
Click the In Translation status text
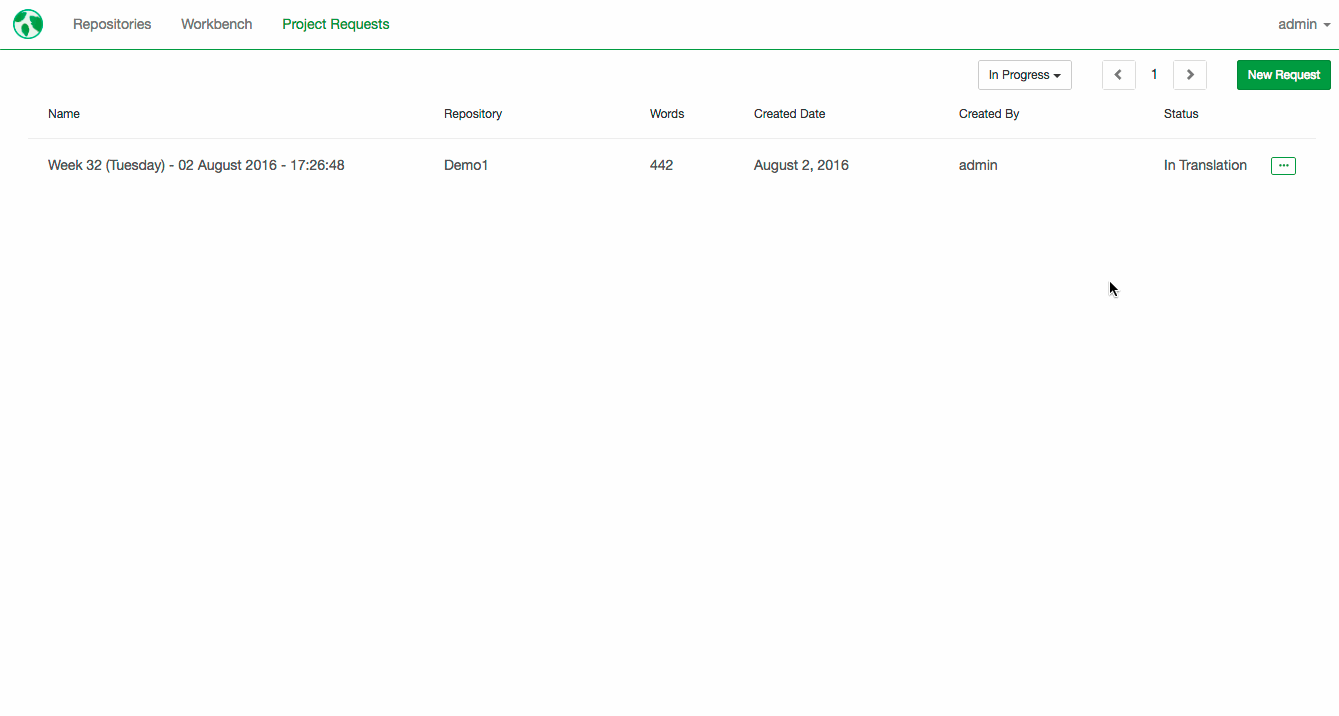(x=1205, y=165)
